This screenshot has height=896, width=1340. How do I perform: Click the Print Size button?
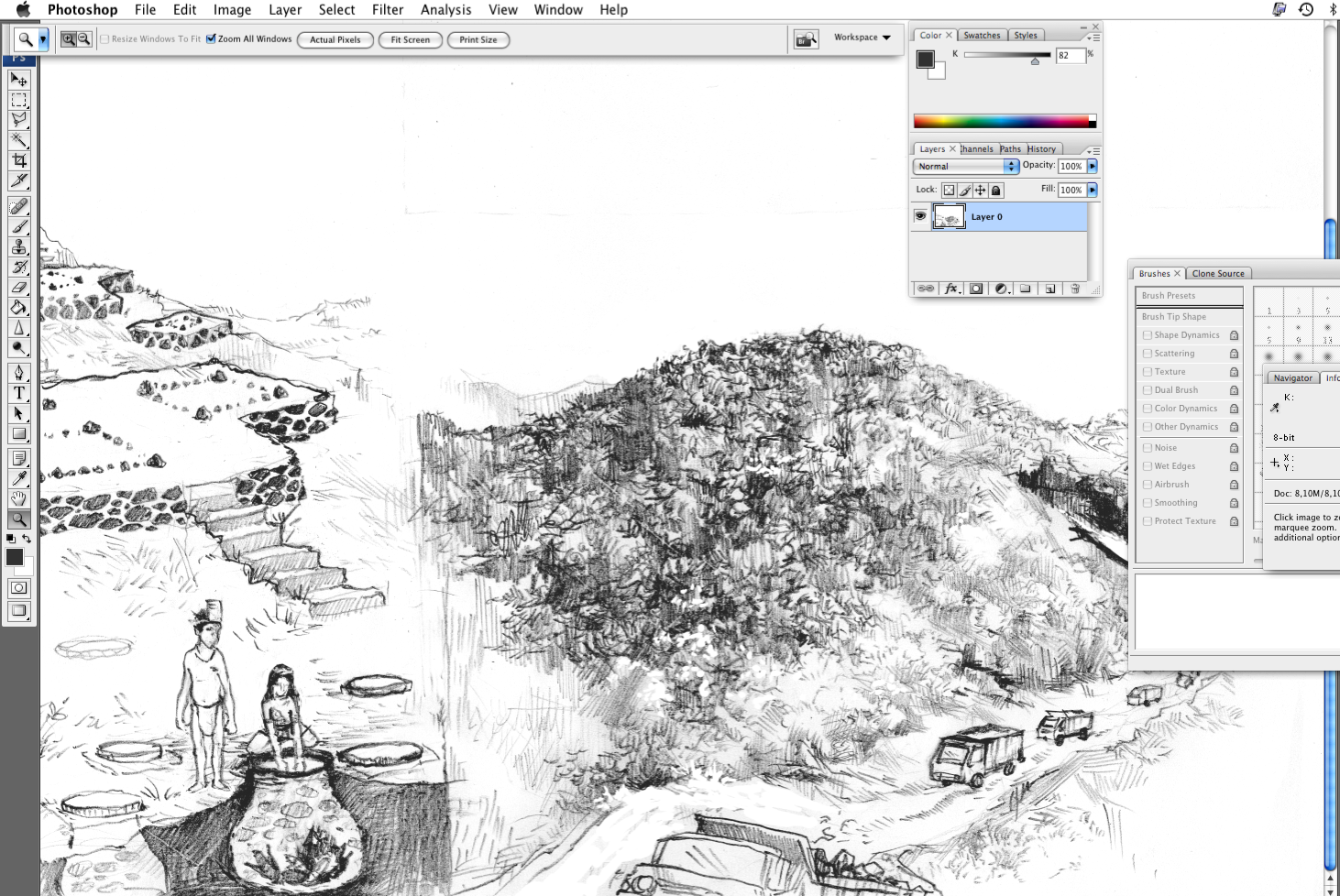coord(478,39)
